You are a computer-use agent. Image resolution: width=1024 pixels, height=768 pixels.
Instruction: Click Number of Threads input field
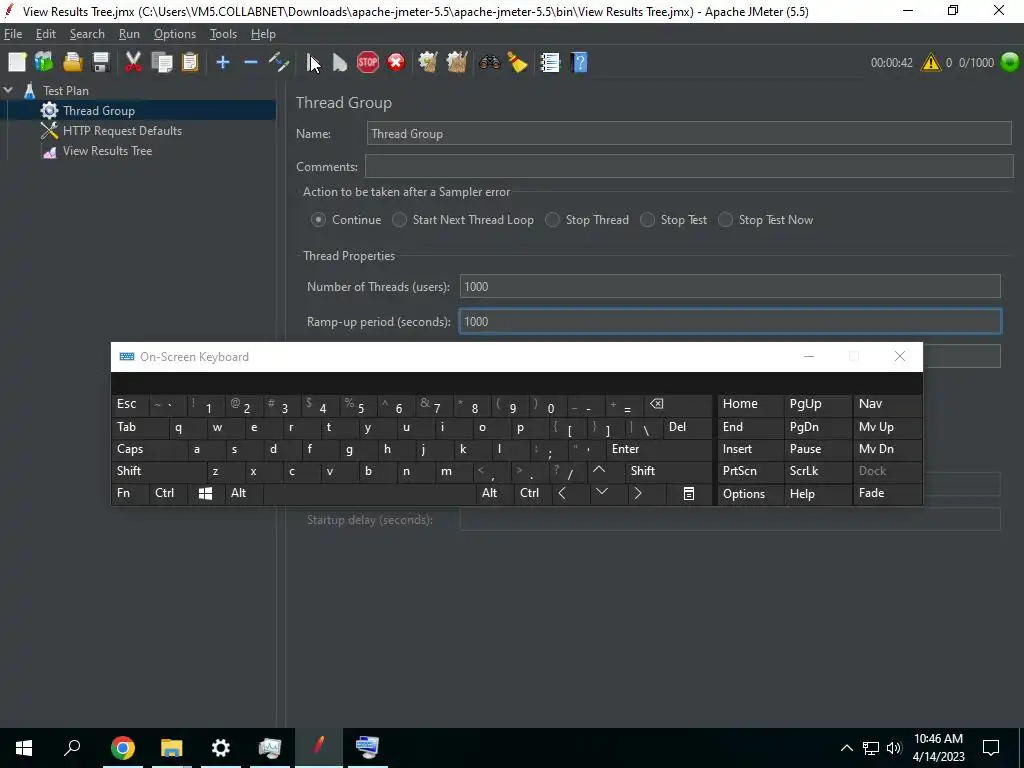pos(730,287)
